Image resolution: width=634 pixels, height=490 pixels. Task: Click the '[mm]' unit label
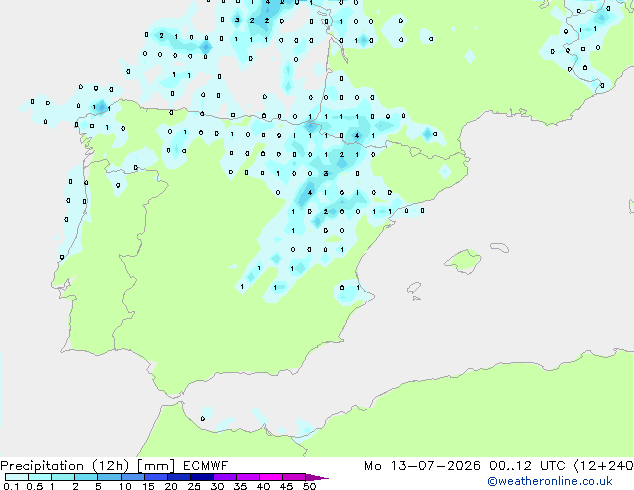156,466
